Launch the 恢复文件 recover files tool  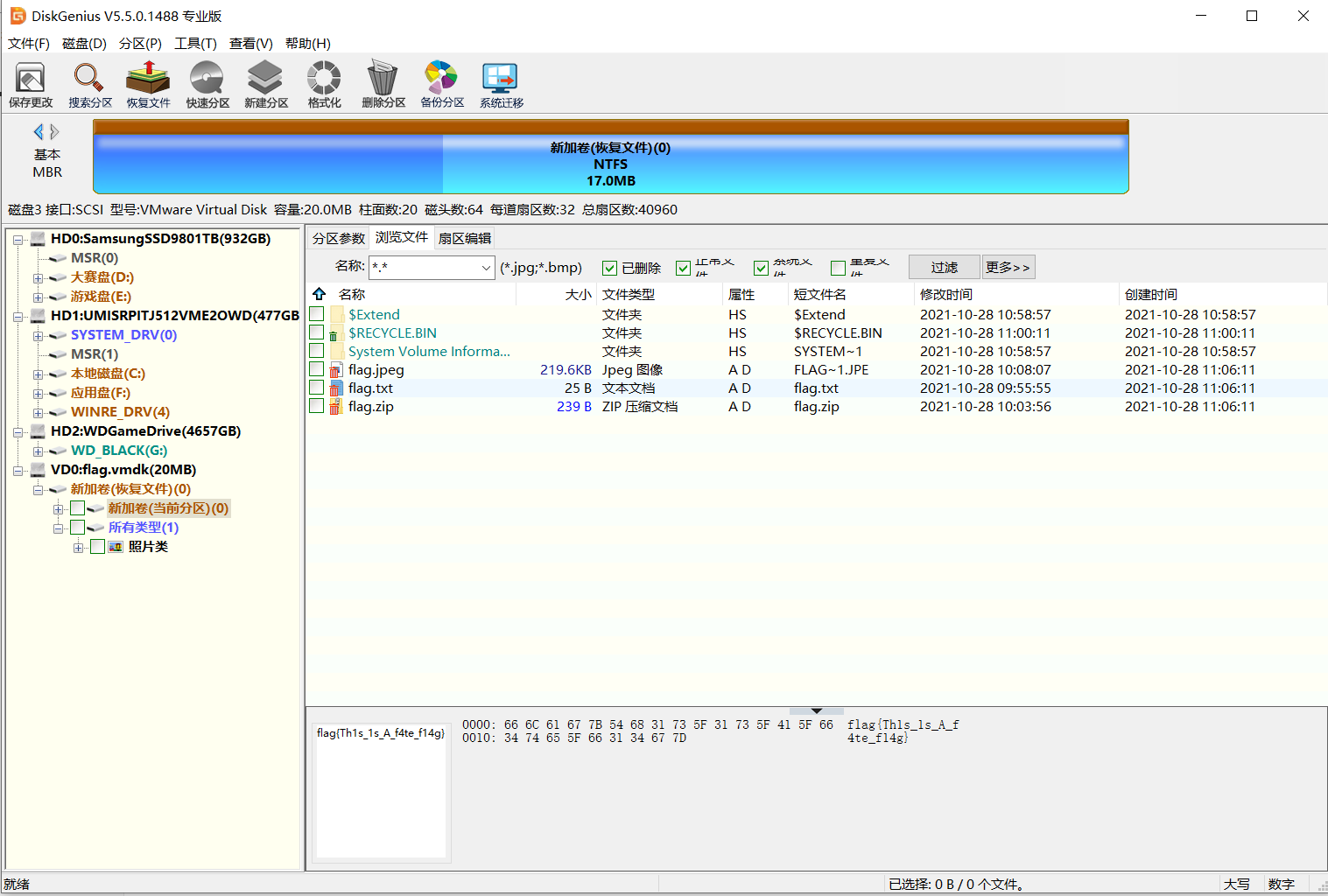coord(148,85)
